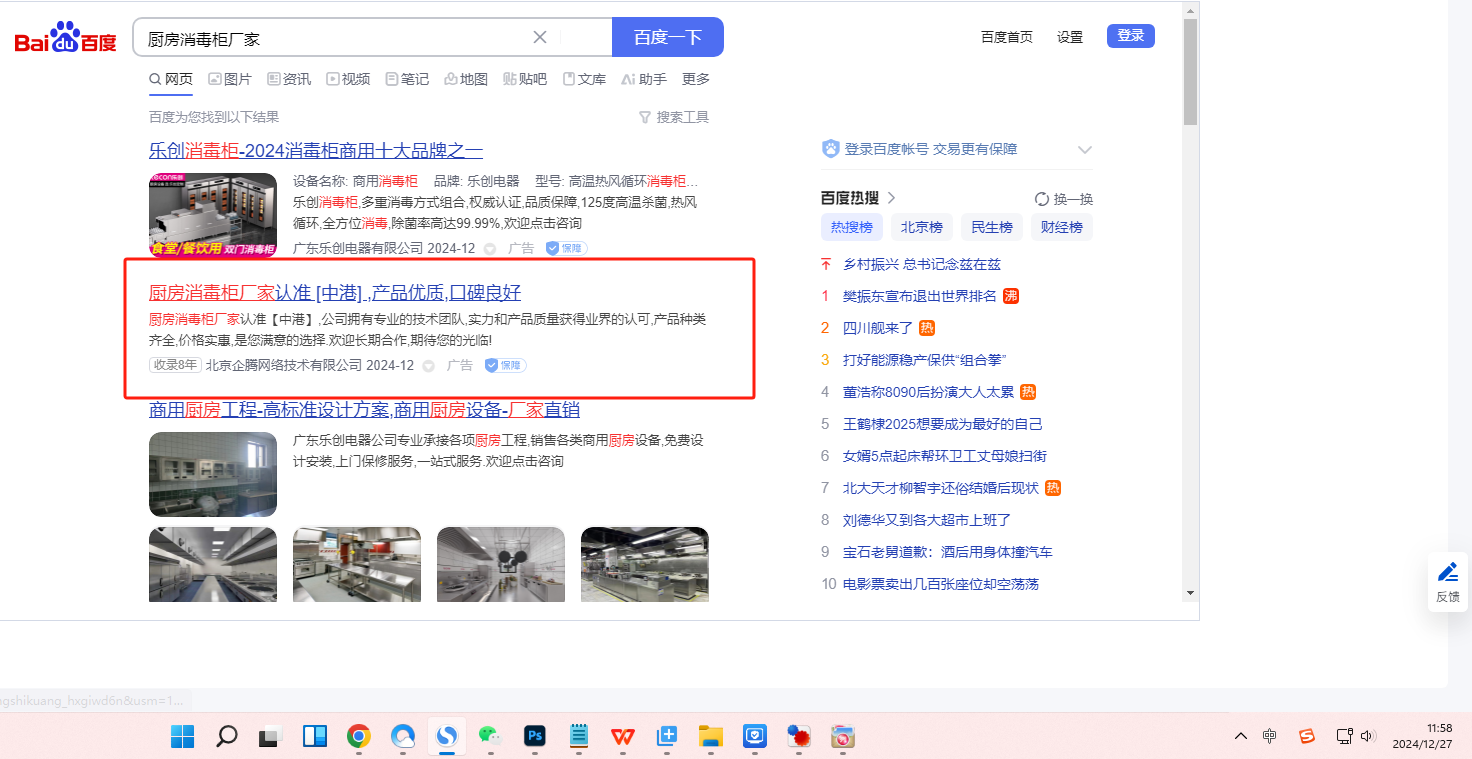
Task: Open network settings from the system tray
Action: click(1345, 736)
